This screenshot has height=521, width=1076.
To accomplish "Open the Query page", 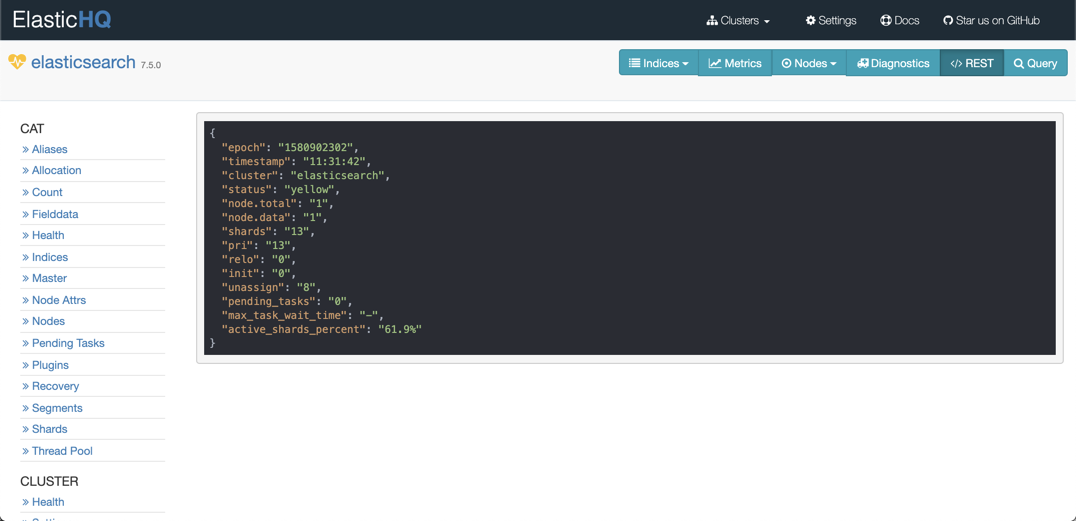I will pyautogui.click(x=1036, y=63).
